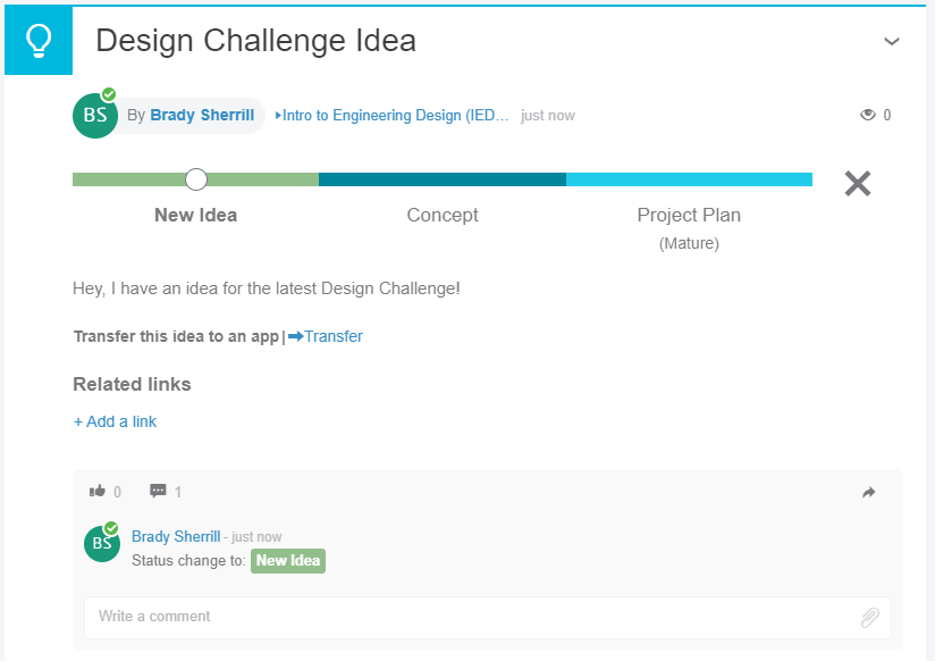This screenshot has width=936, height=662.
Task: Share the status update via arrow icon
Action: [868, 491]
